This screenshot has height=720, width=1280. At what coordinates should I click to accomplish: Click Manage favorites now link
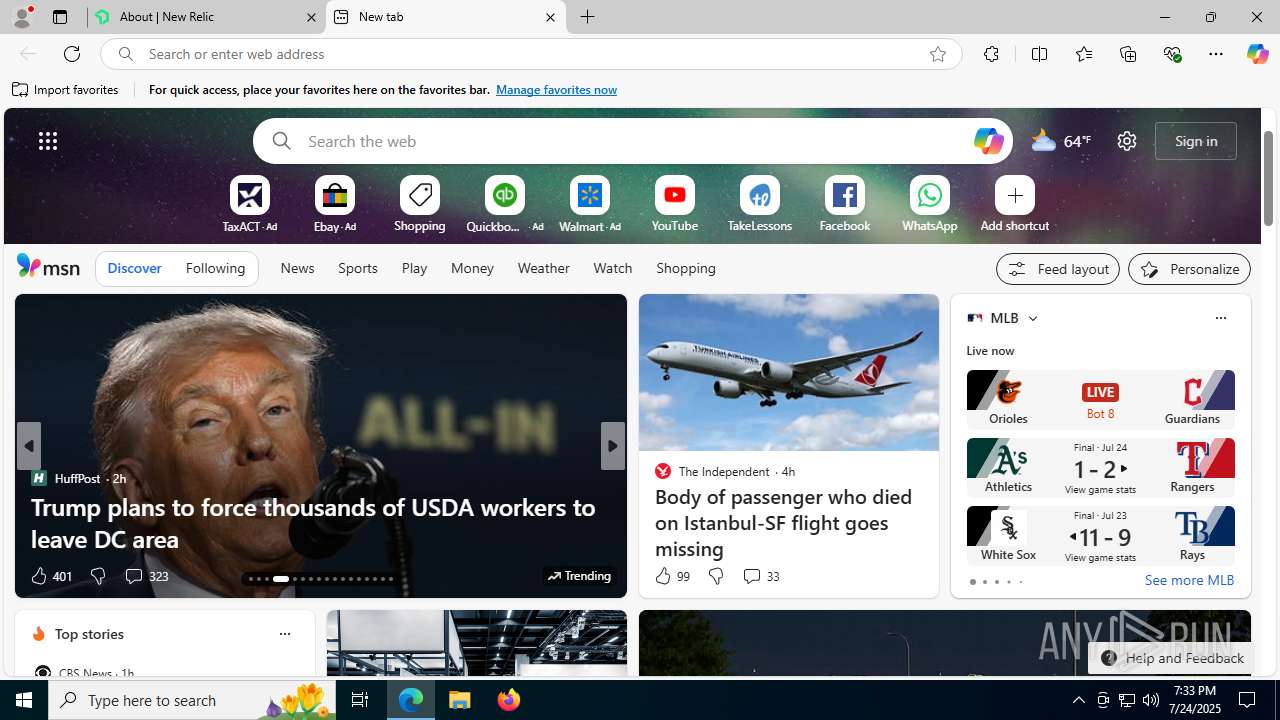pyautogui.click(x=556, y=90)
